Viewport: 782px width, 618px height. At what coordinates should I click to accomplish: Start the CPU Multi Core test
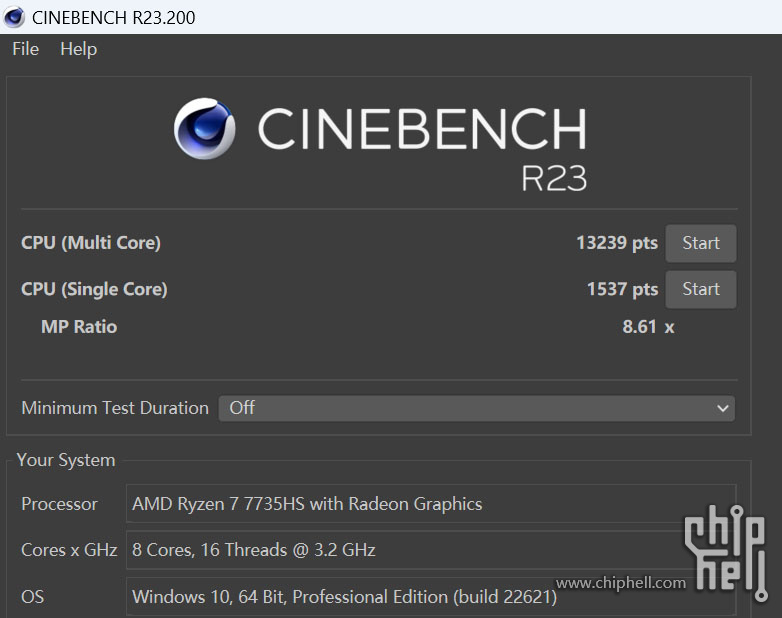coord(701,243)
